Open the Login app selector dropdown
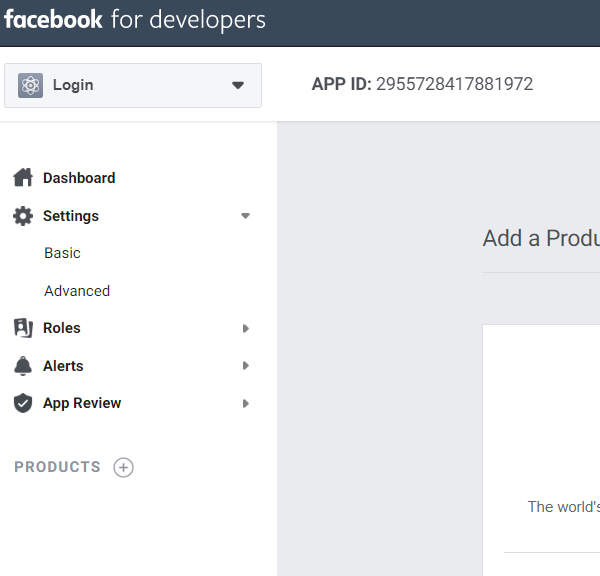The height and width of the screenshot is (576, 600). pyautogui.click(x=133, y=85)
